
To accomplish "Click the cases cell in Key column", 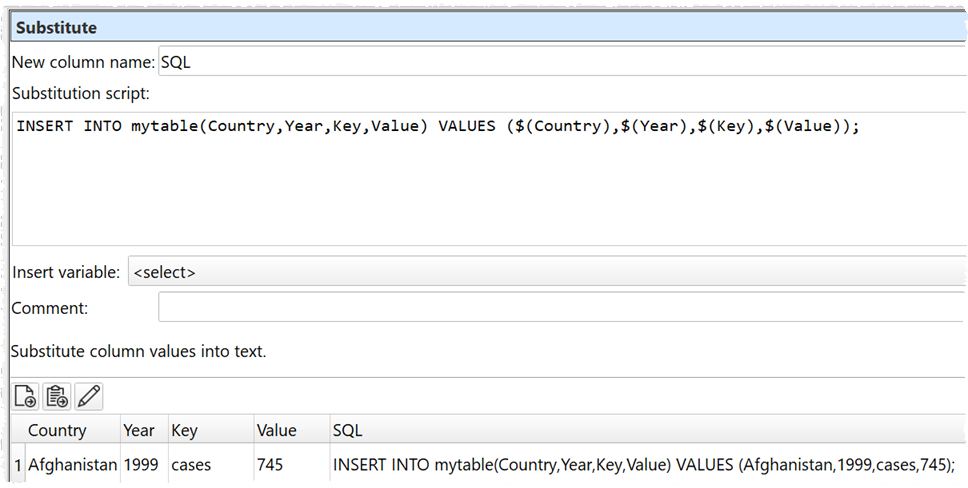I will click(x=191, y=465).
